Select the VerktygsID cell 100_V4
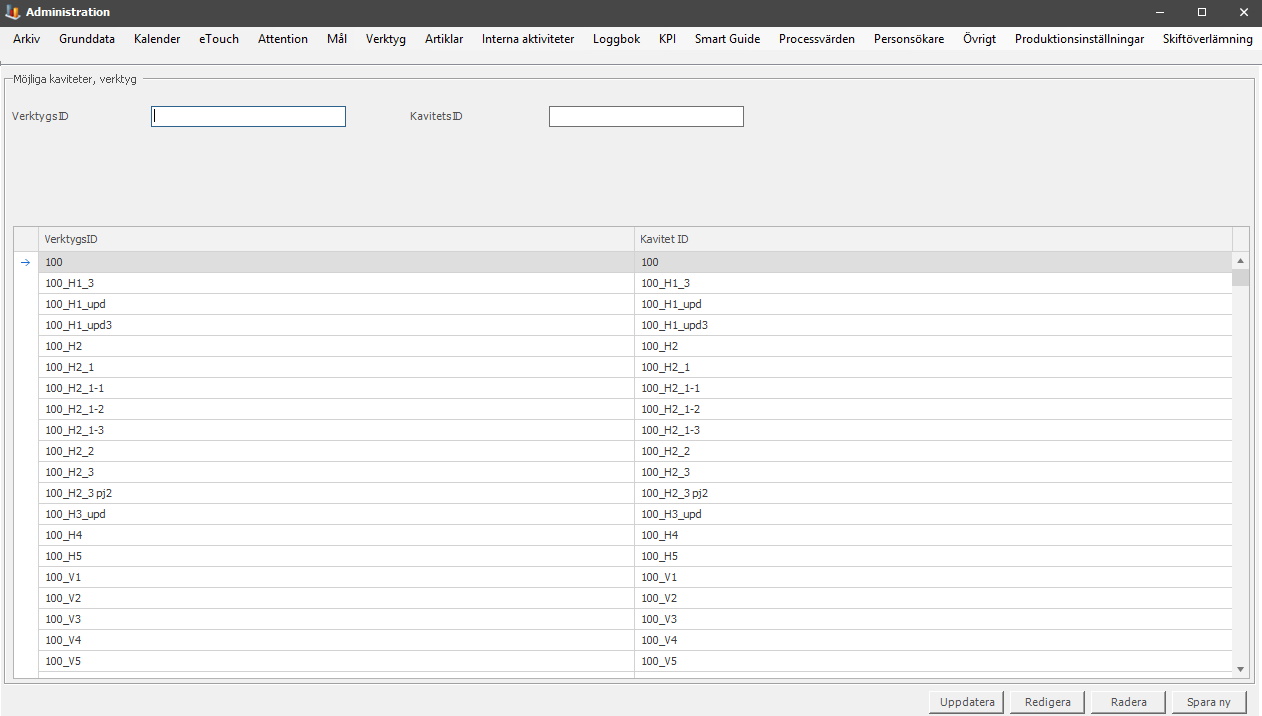The height and width of the screenshot is (716, 1262). click(x=336, y=640)
